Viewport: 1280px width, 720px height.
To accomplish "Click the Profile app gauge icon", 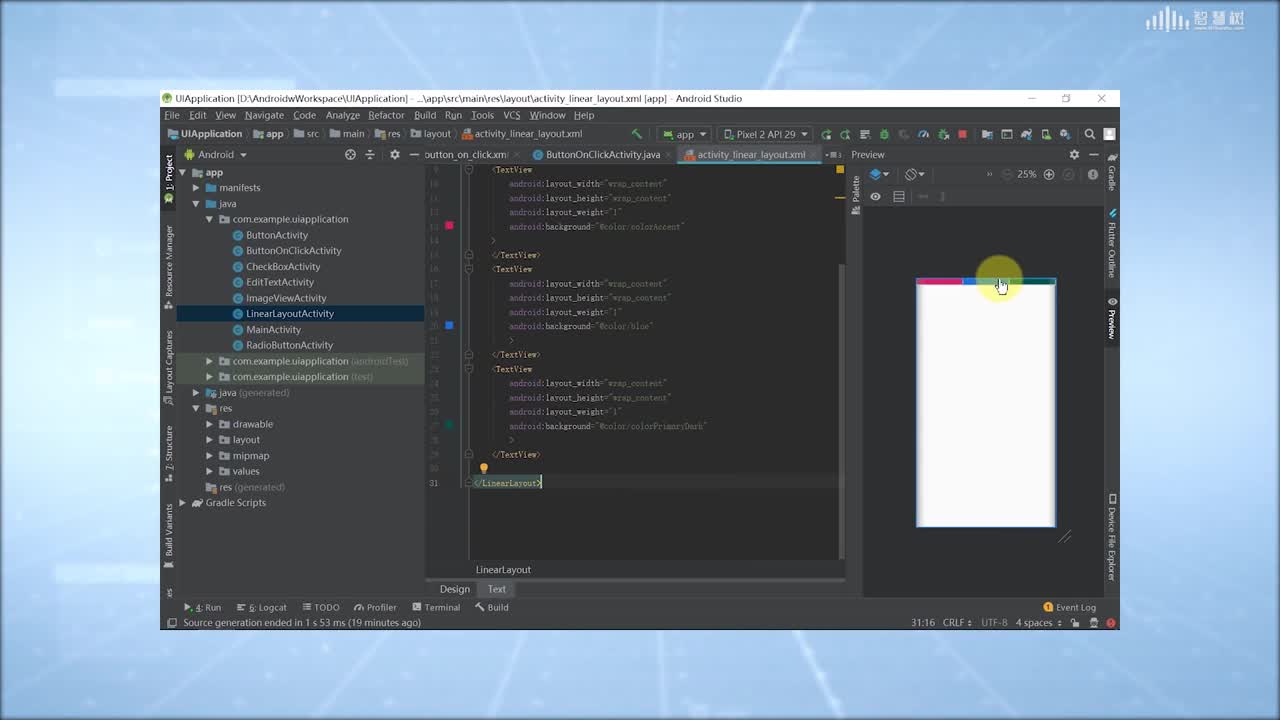I will 923,134.
